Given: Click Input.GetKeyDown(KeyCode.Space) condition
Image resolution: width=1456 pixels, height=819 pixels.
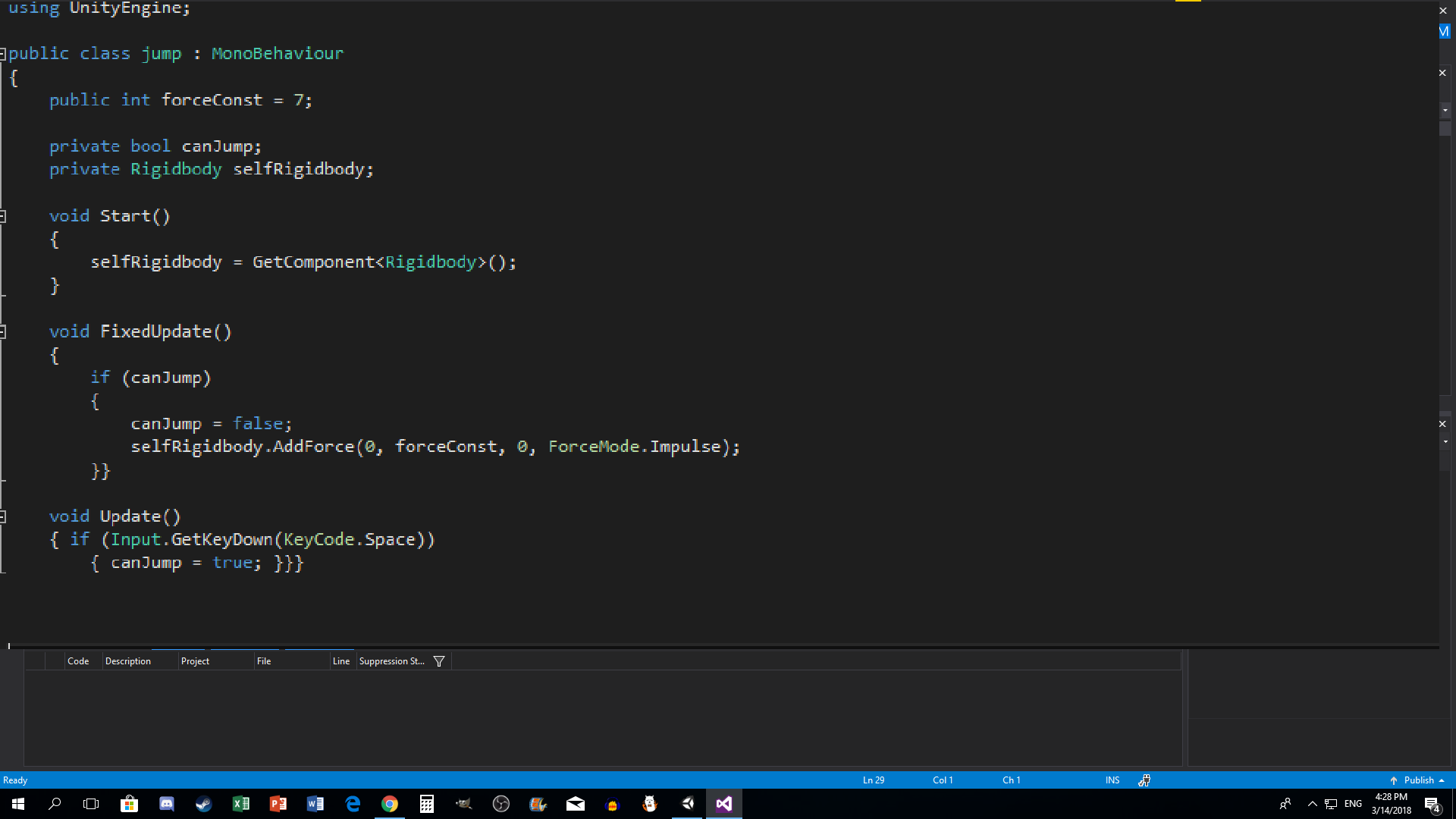Looking at the screenshot, I should [x=268, y=540].
